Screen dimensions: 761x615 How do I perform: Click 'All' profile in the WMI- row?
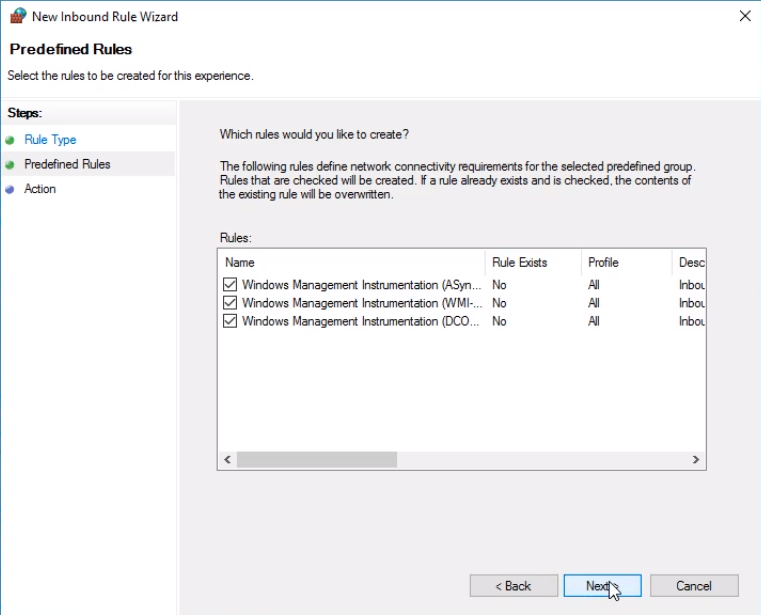coord(594,303)
